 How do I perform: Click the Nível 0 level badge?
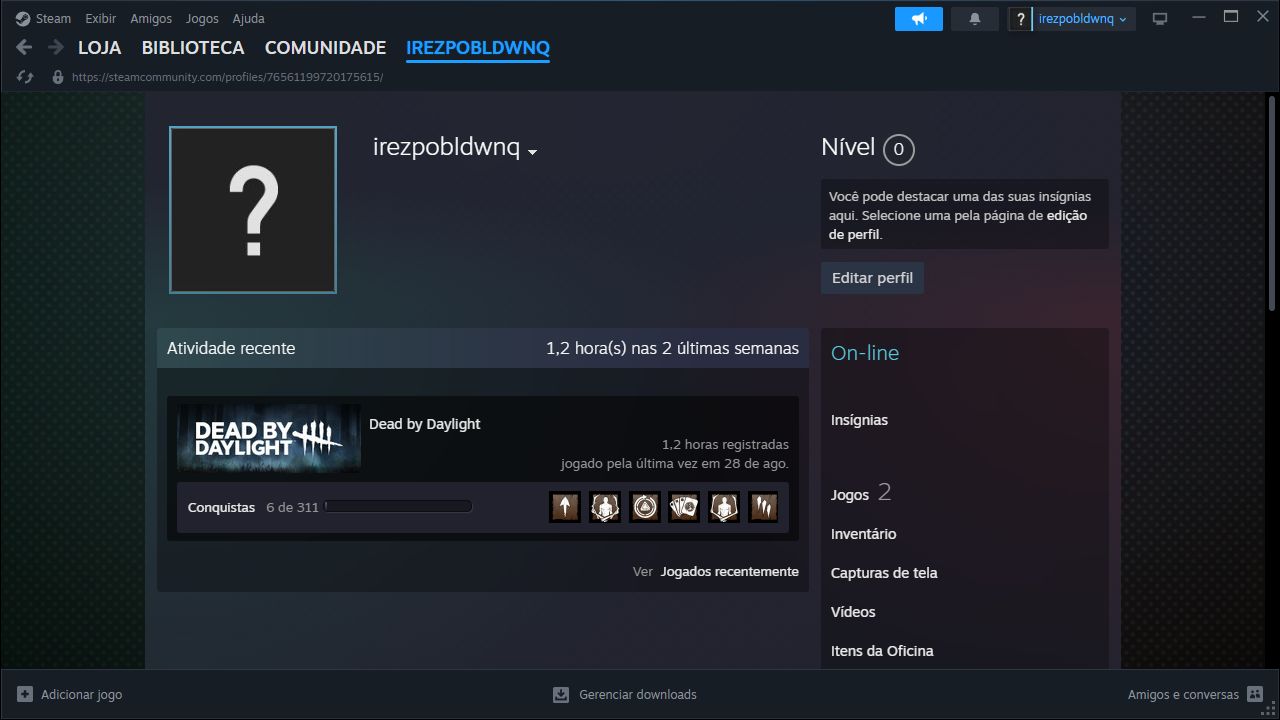point(899,150)
